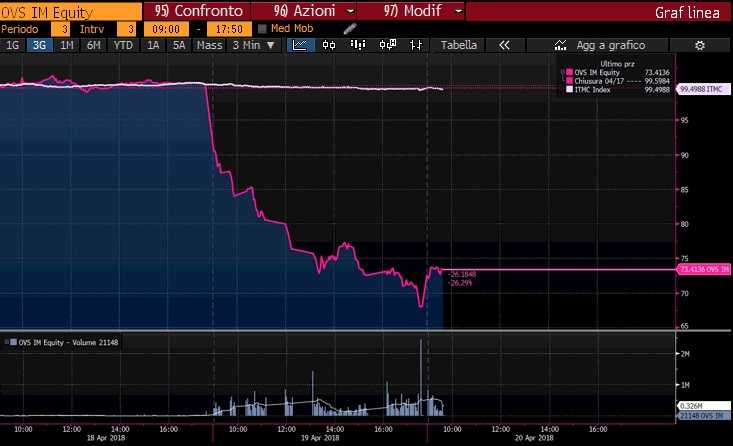Click the OVS IM Equity legend color swatch
Viewport: 733px width, 446px height.
[x=569, y=72]
